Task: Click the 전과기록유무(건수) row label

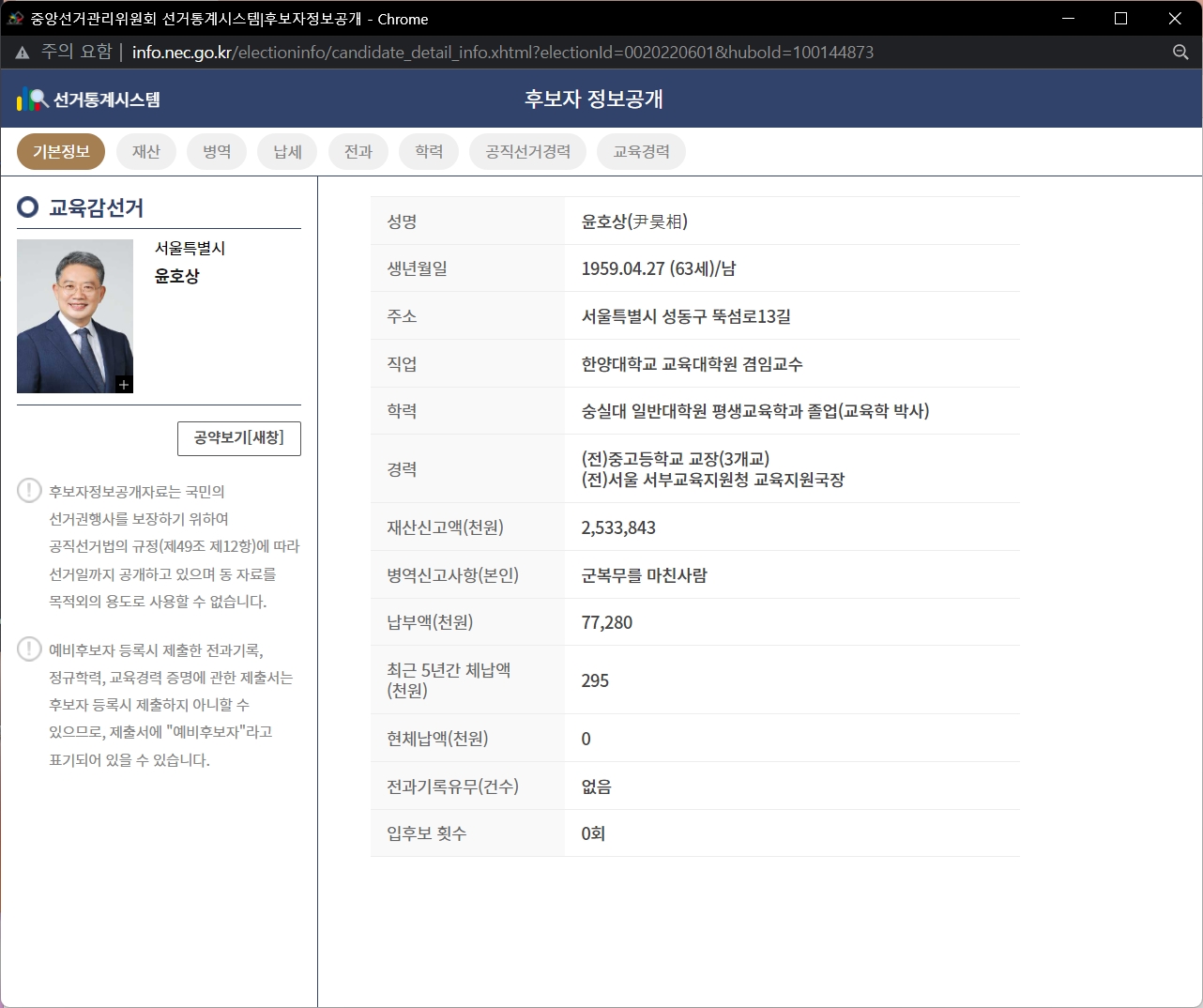Action: (x=452, y=787)
